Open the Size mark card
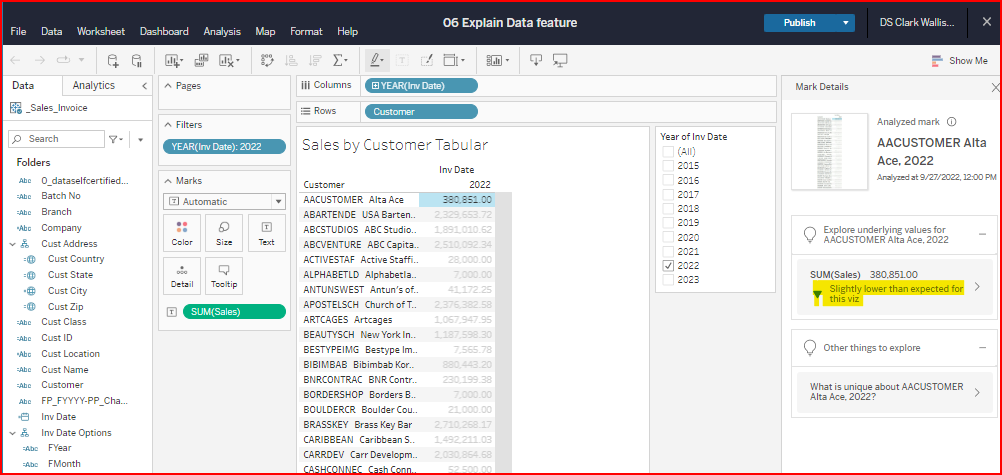The width and height of the screenshot is (1002, 475). click(x=224, y=232)
